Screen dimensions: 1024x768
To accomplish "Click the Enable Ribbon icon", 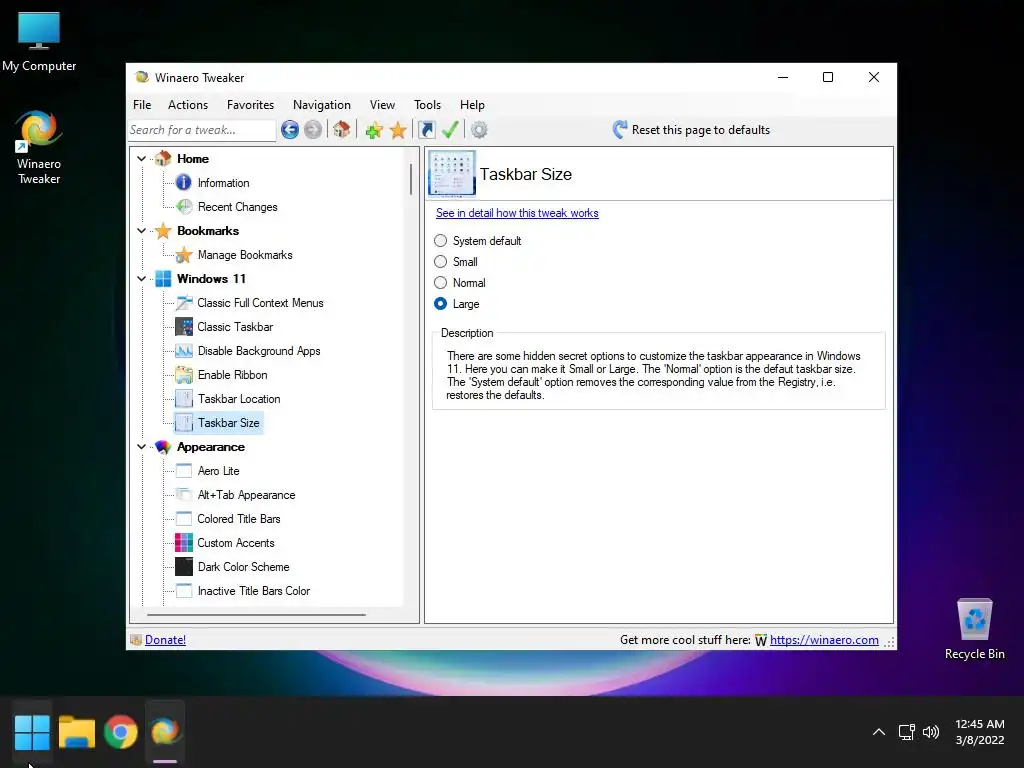I will click(x=184, y=375).
